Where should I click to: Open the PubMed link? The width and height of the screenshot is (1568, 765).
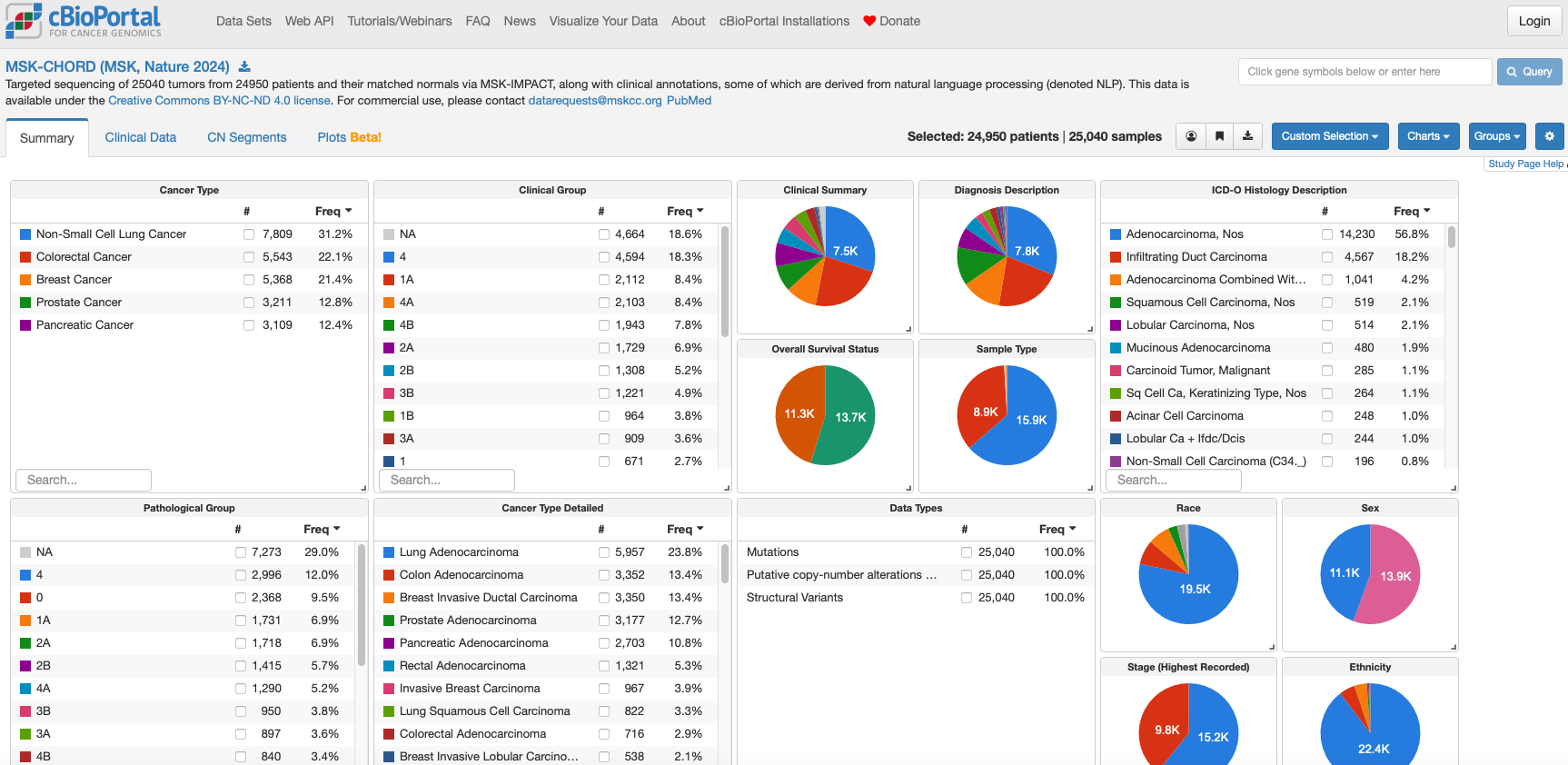click(689, 101)
